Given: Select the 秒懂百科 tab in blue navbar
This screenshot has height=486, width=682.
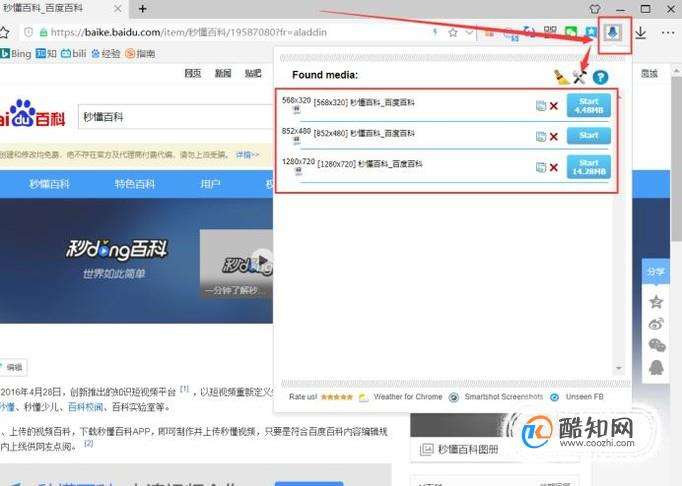Looking at the screenshot, I should click(x=49, y=184).
